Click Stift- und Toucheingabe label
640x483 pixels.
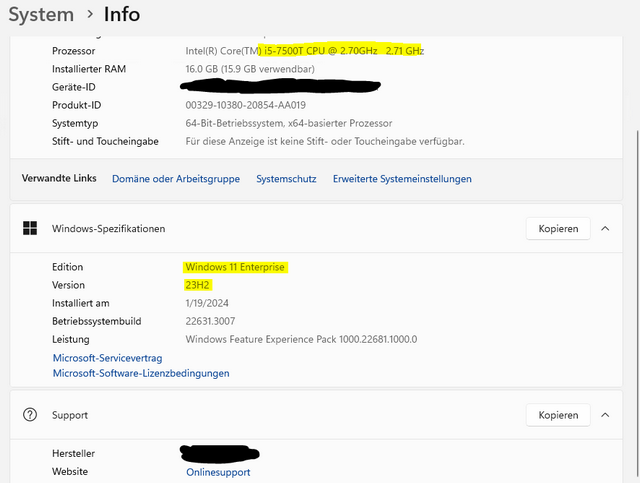(105, 142)
